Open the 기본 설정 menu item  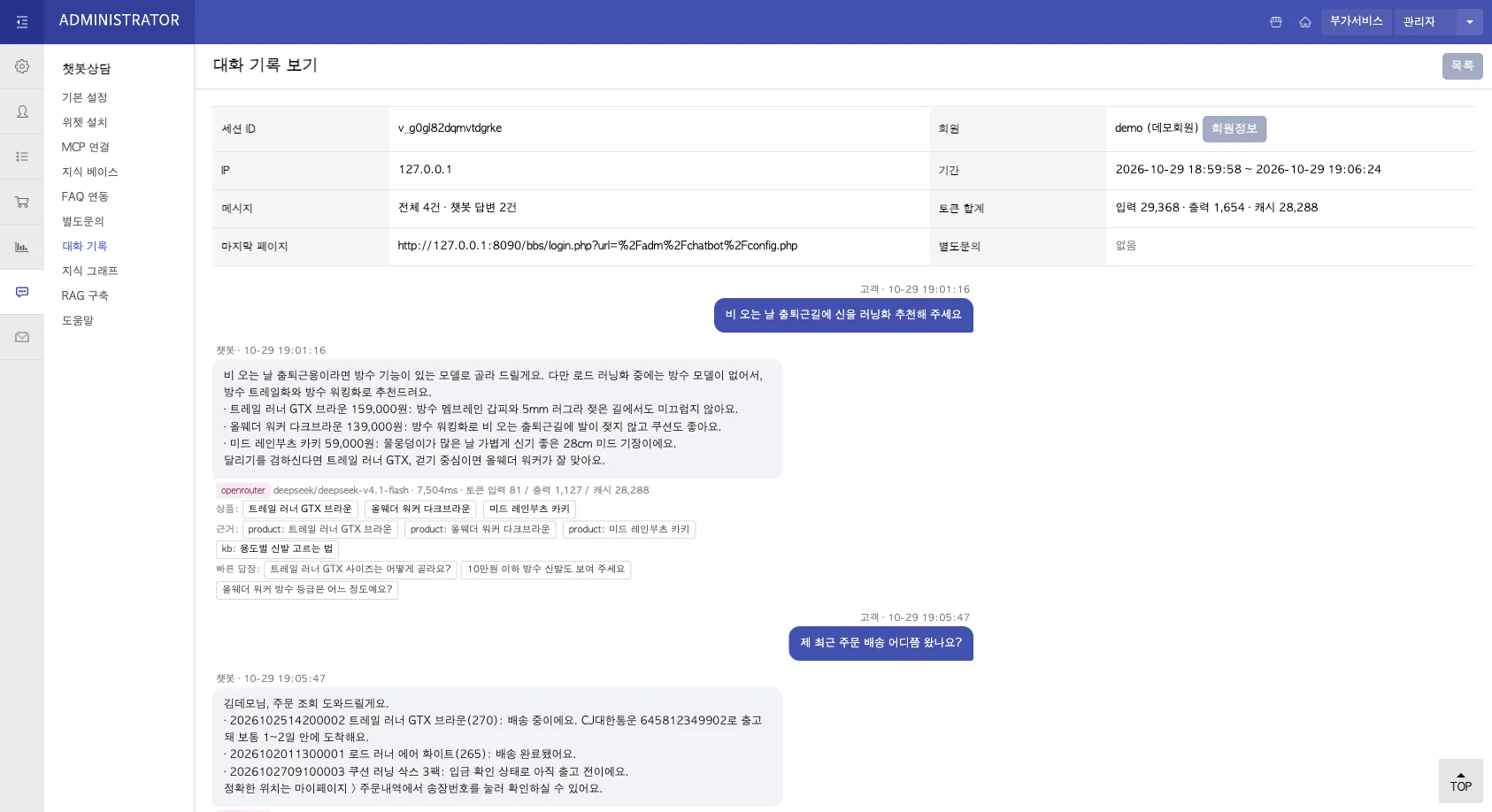(84, 97)
